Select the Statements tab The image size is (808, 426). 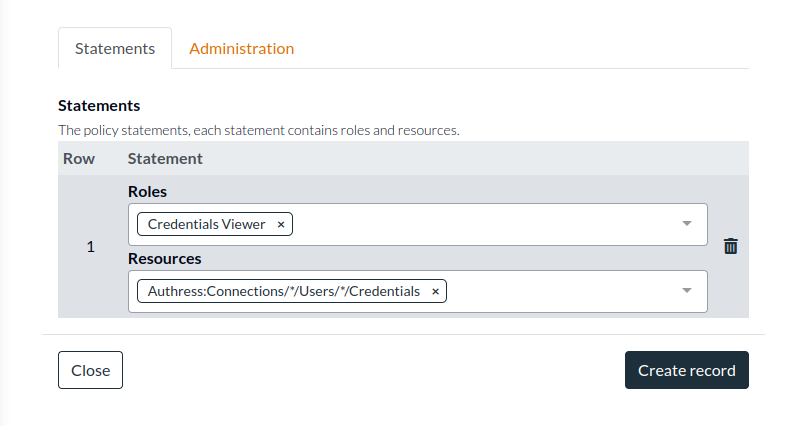115,48
